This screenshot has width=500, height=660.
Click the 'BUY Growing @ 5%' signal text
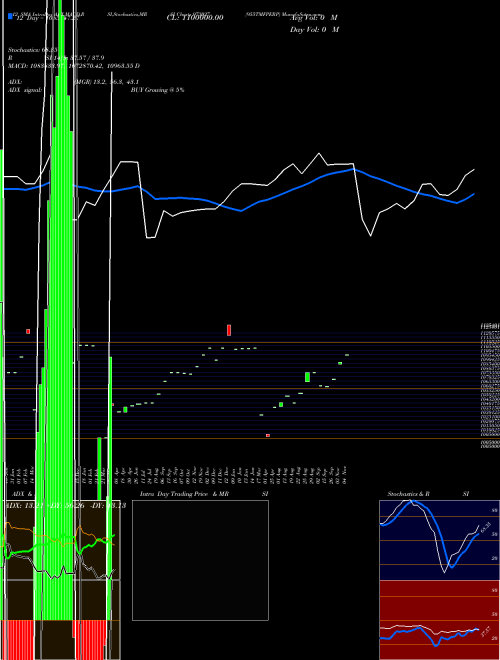157,90
